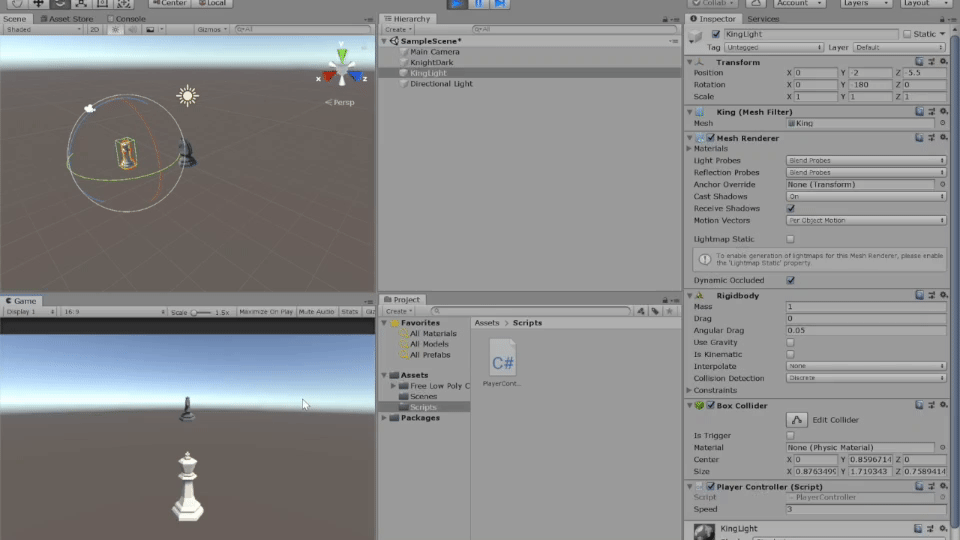Click the Transform component help icon

click(919, 62)
